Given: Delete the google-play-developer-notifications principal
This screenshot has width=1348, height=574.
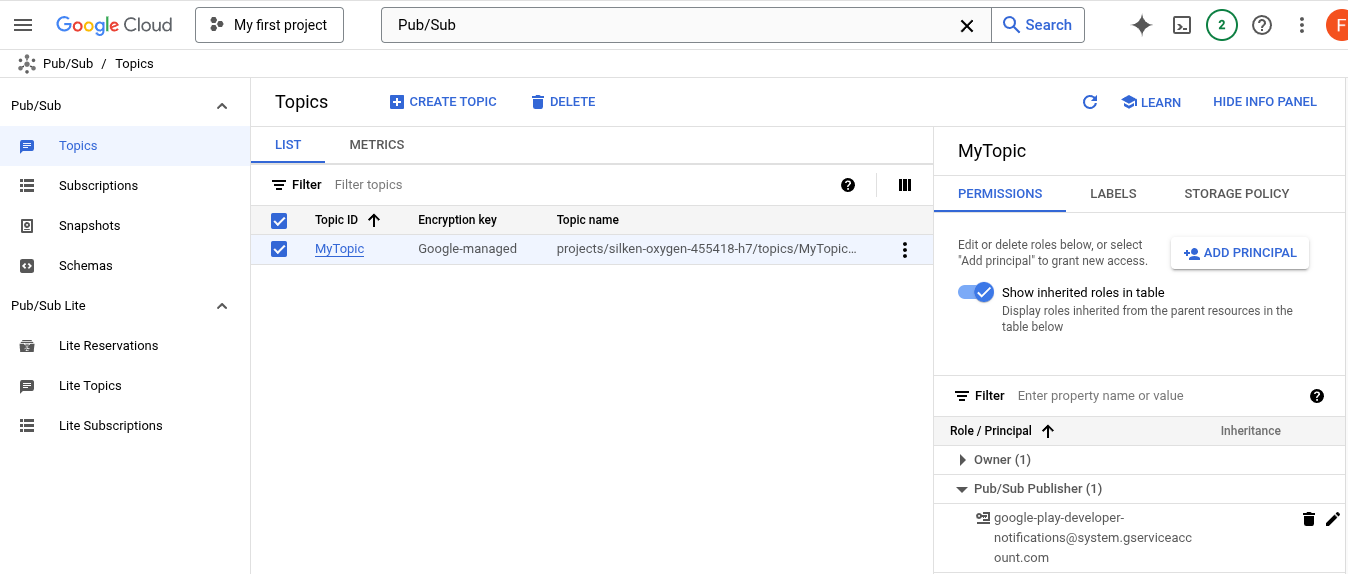Looking at the screenshot, I should [1308, 518].
